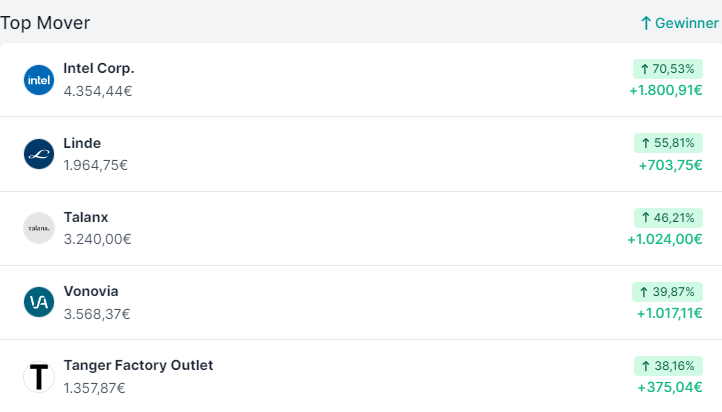The image size is (722, 412).
Task: Click the Tanger Factory Outlet logo
Action: pos(38,376)
